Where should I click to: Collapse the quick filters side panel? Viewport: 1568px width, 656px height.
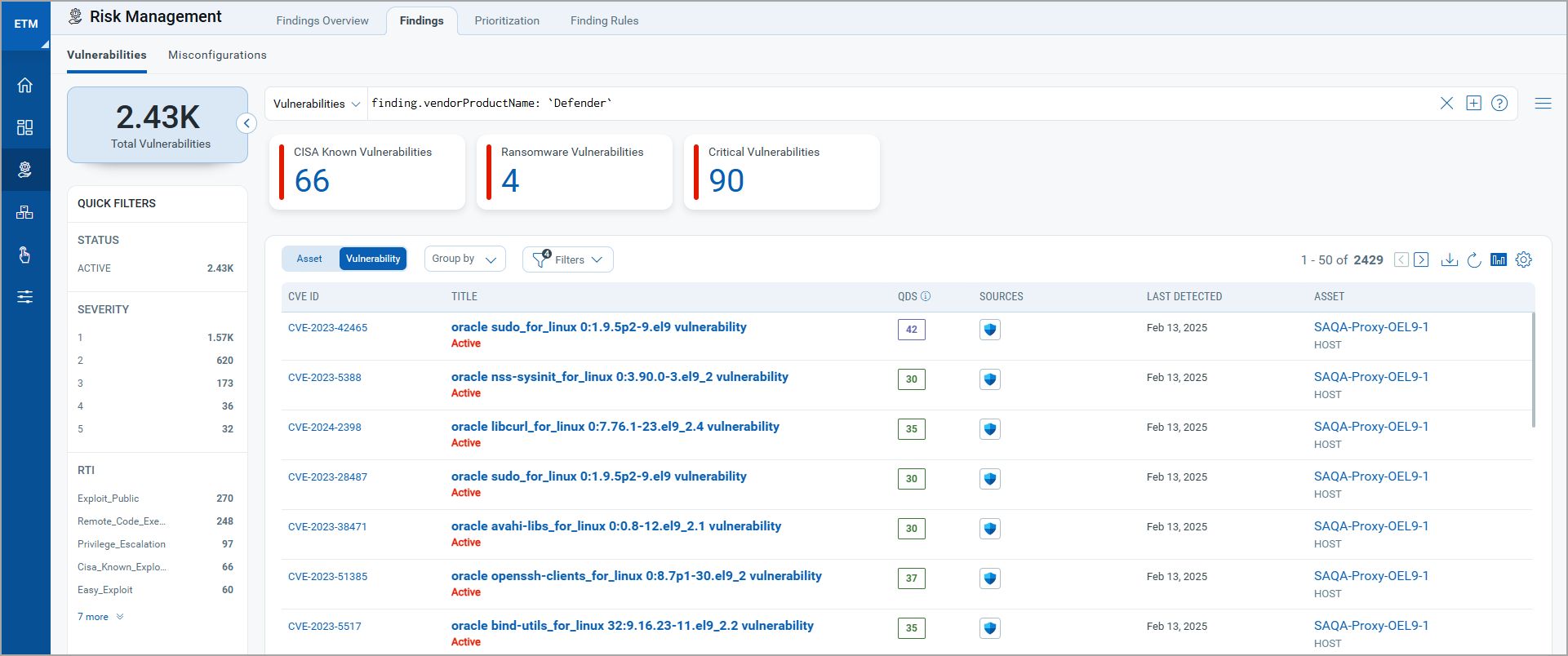click(247, 123)
